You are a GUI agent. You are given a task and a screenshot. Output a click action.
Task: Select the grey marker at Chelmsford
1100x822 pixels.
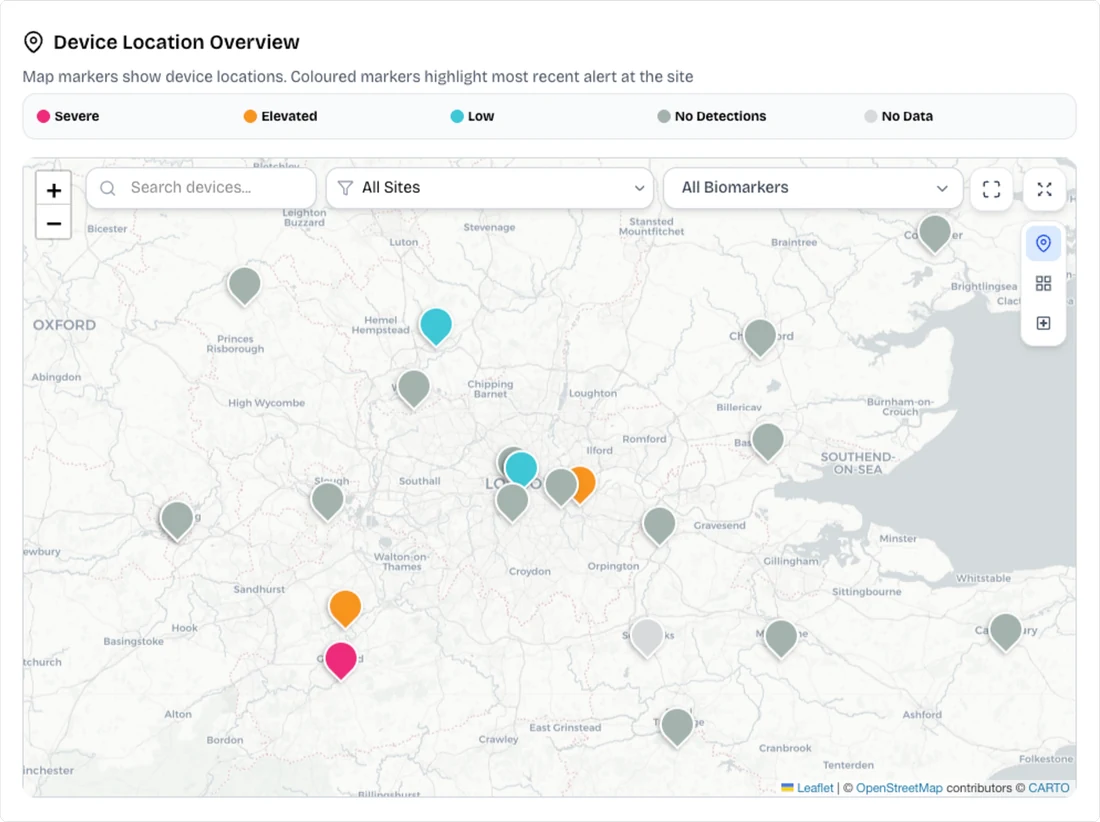(x=760, y=337)
